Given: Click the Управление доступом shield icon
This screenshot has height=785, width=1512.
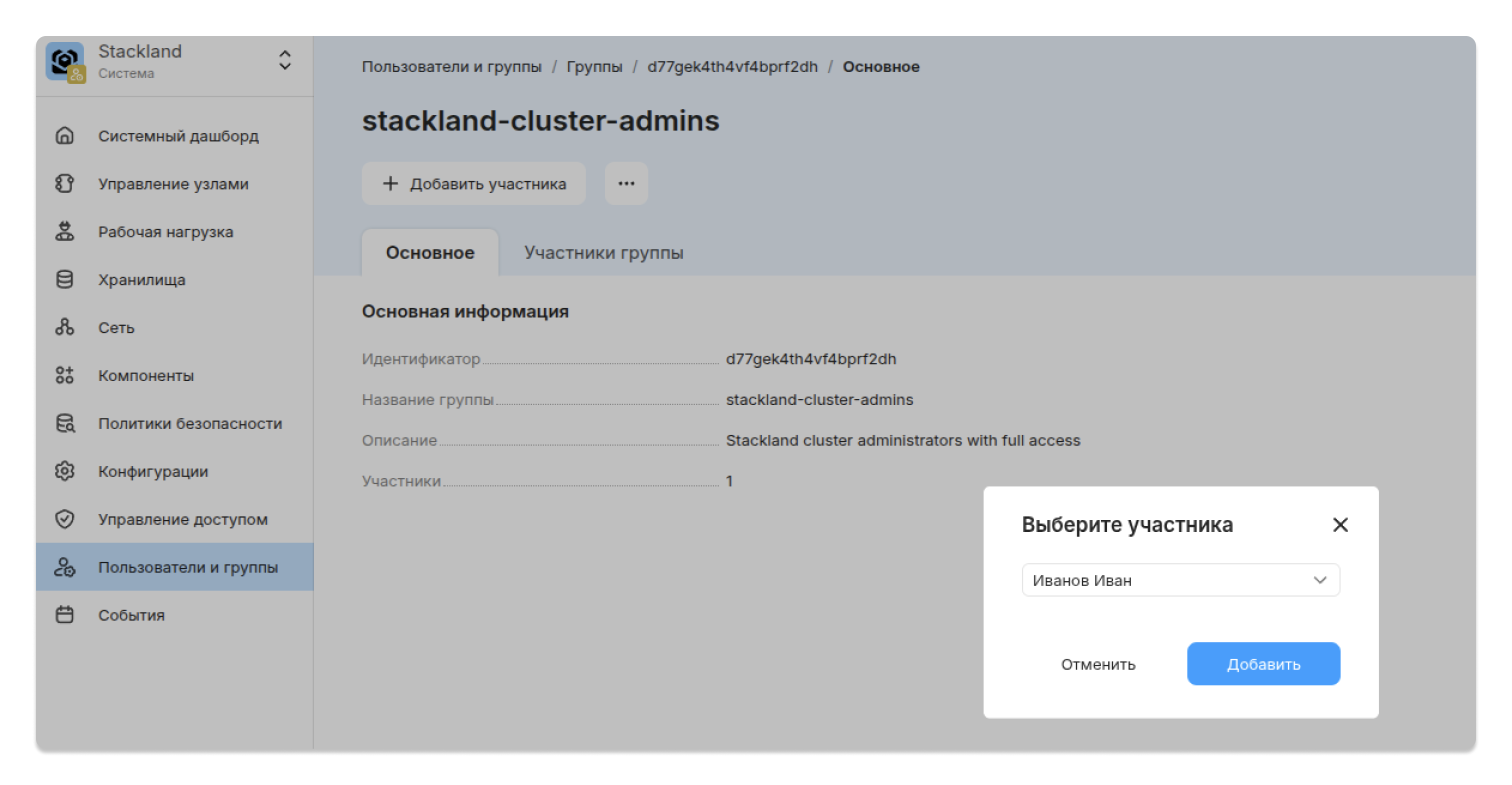Looking at the screenshot, I should tap(64, 519).
